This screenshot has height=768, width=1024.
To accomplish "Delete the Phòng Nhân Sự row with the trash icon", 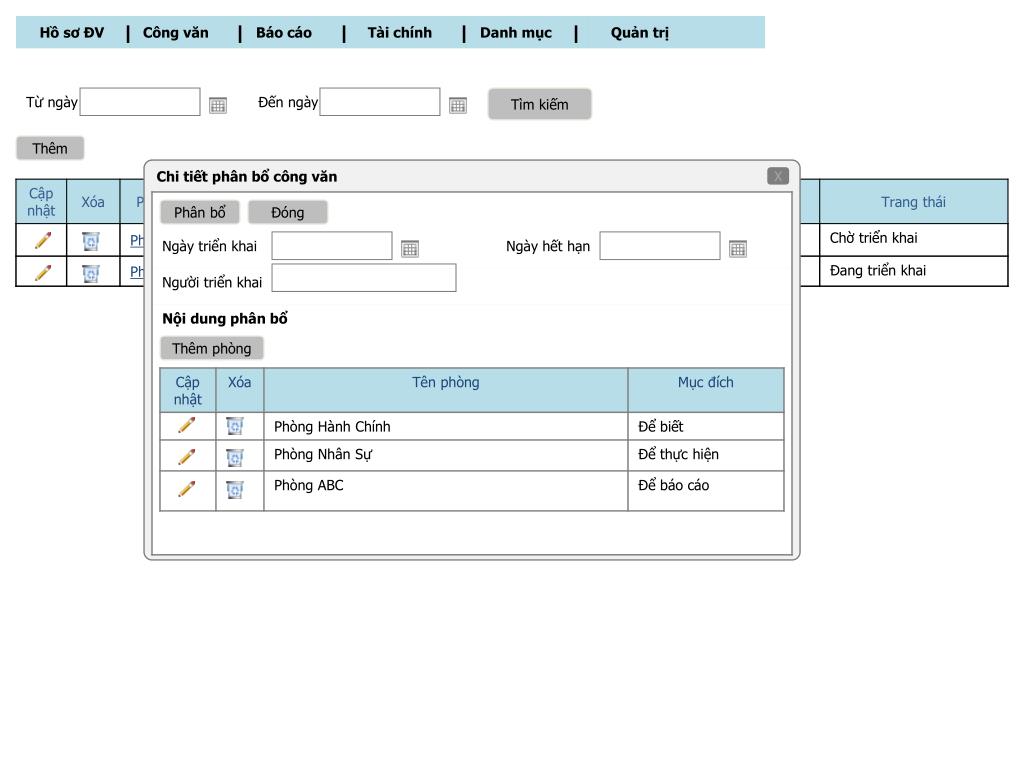I will coord(234,457).
